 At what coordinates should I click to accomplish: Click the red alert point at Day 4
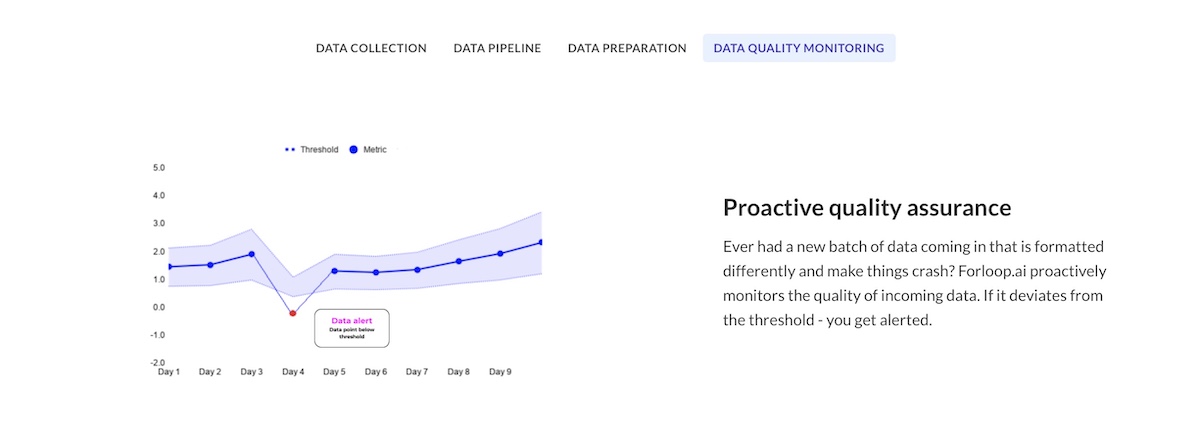(x=293, y=313)
